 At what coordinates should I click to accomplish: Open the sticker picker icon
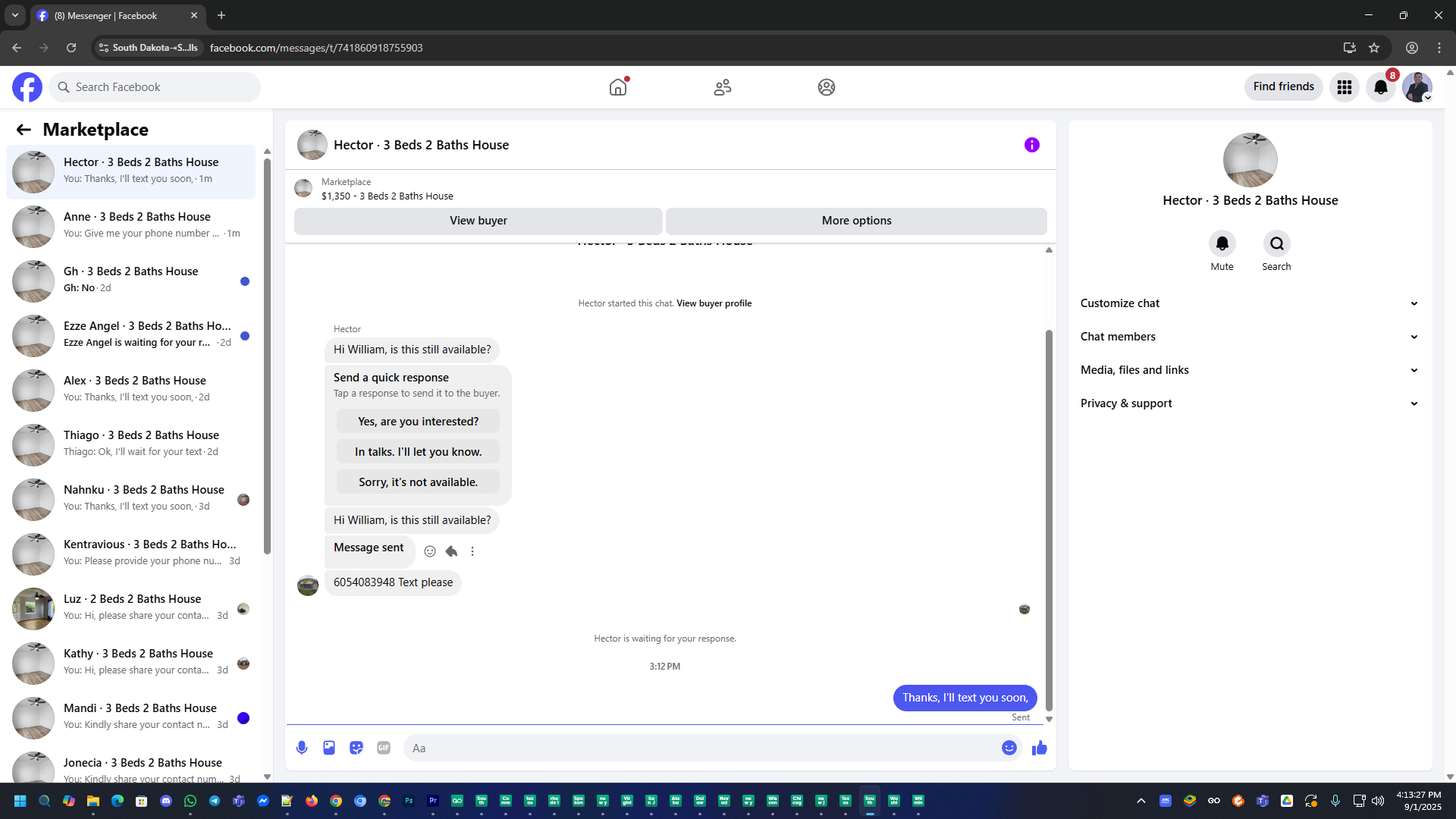tap(356, 748)
